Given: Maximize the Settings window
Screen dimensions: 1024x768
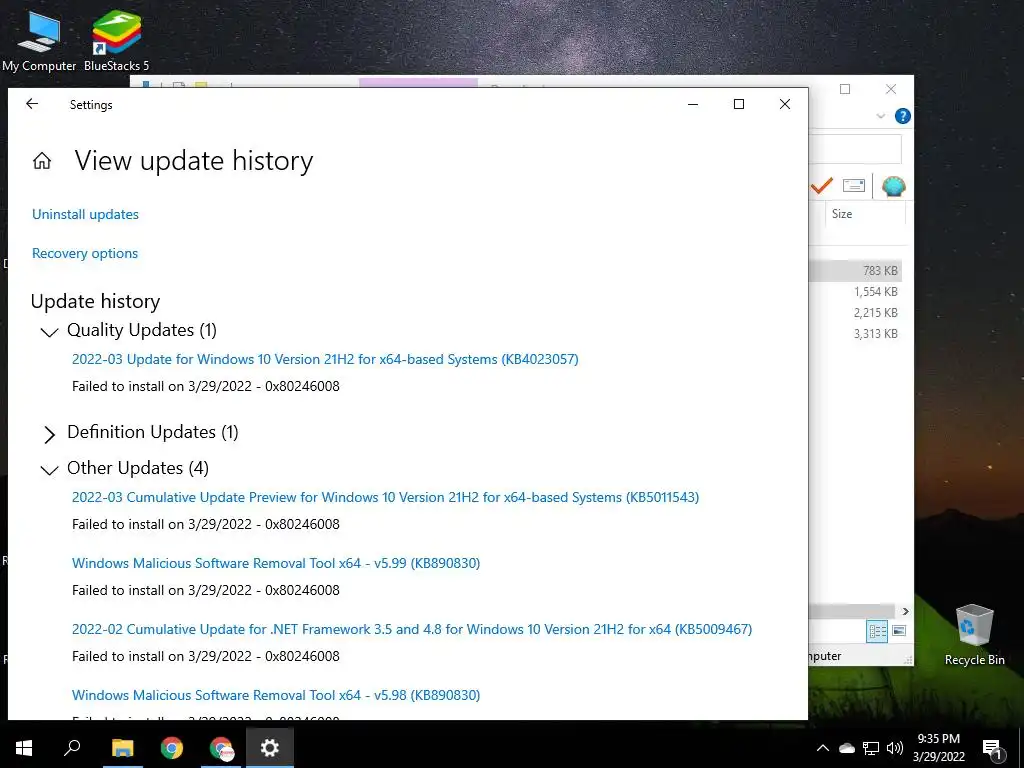Looking at the screenshot, I should [x=739, y=104].
